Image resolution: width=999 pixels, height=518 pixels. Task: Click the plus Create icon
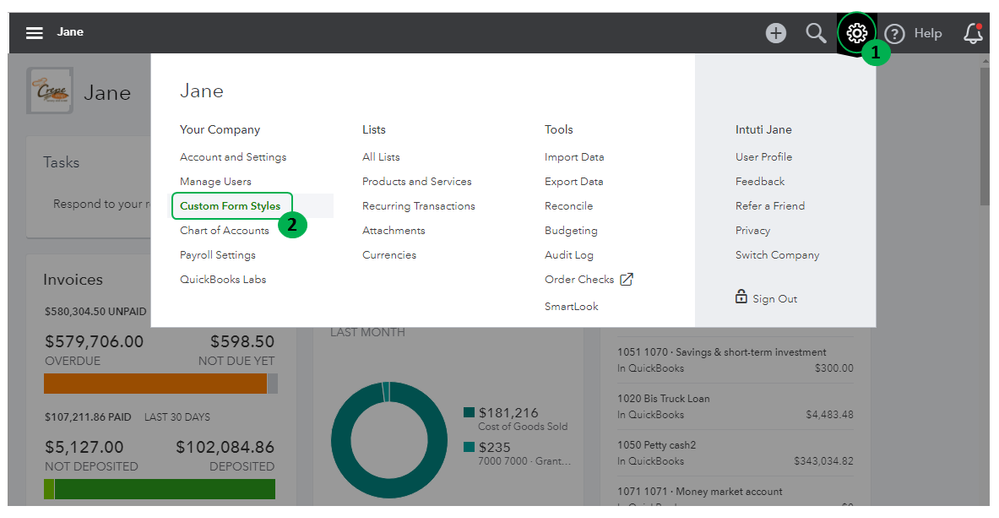(x=775, y=33)
